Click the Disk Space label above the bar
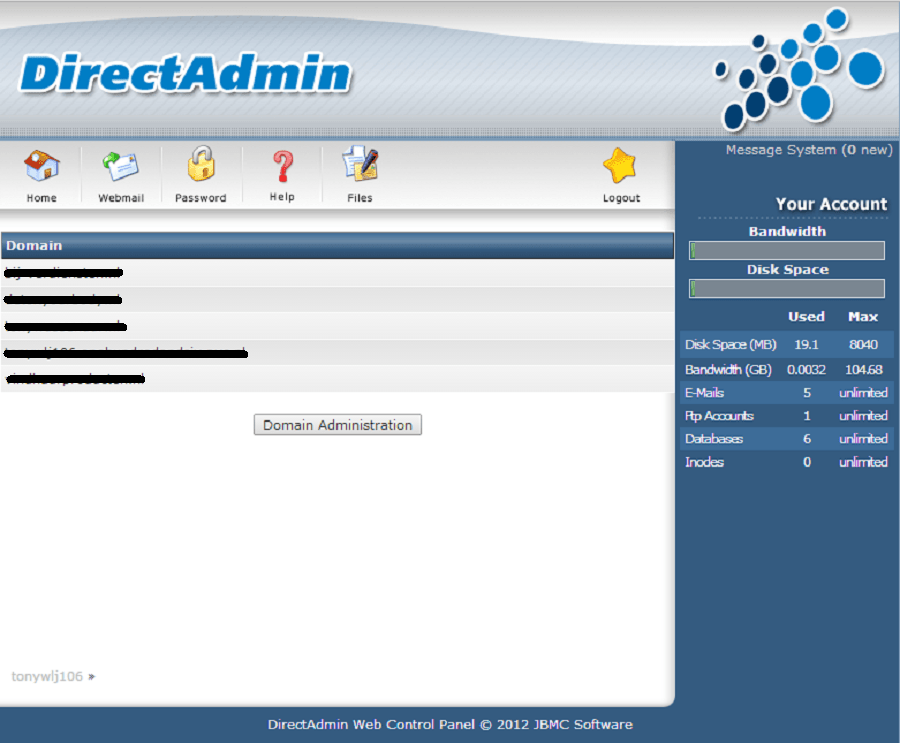Screen dimensions: 900x743 [788, 270]
